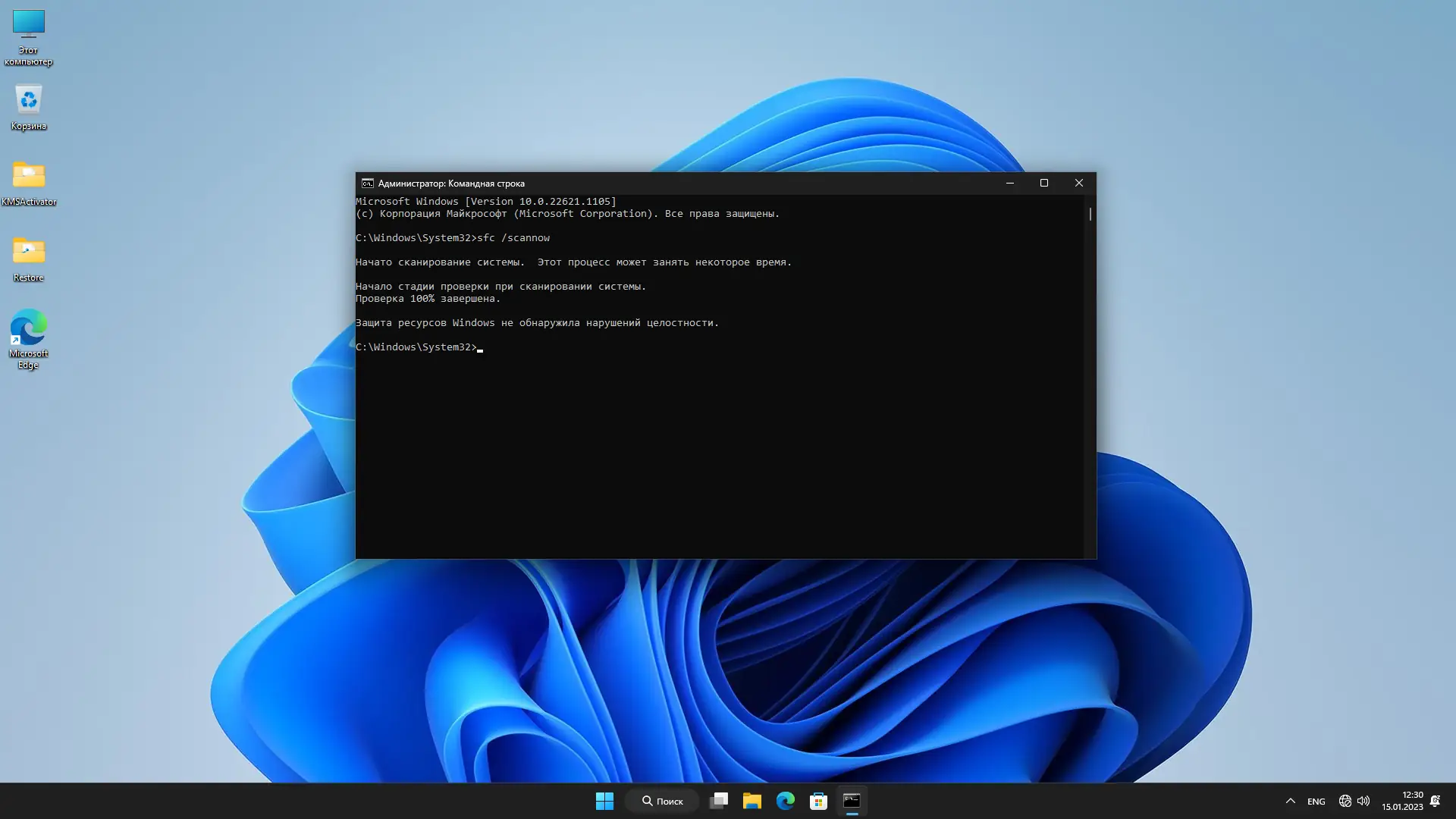The image size is (1456, 819).
Task: Open Microsoft Store from the taskbar
Action: [x=818, y=801]
